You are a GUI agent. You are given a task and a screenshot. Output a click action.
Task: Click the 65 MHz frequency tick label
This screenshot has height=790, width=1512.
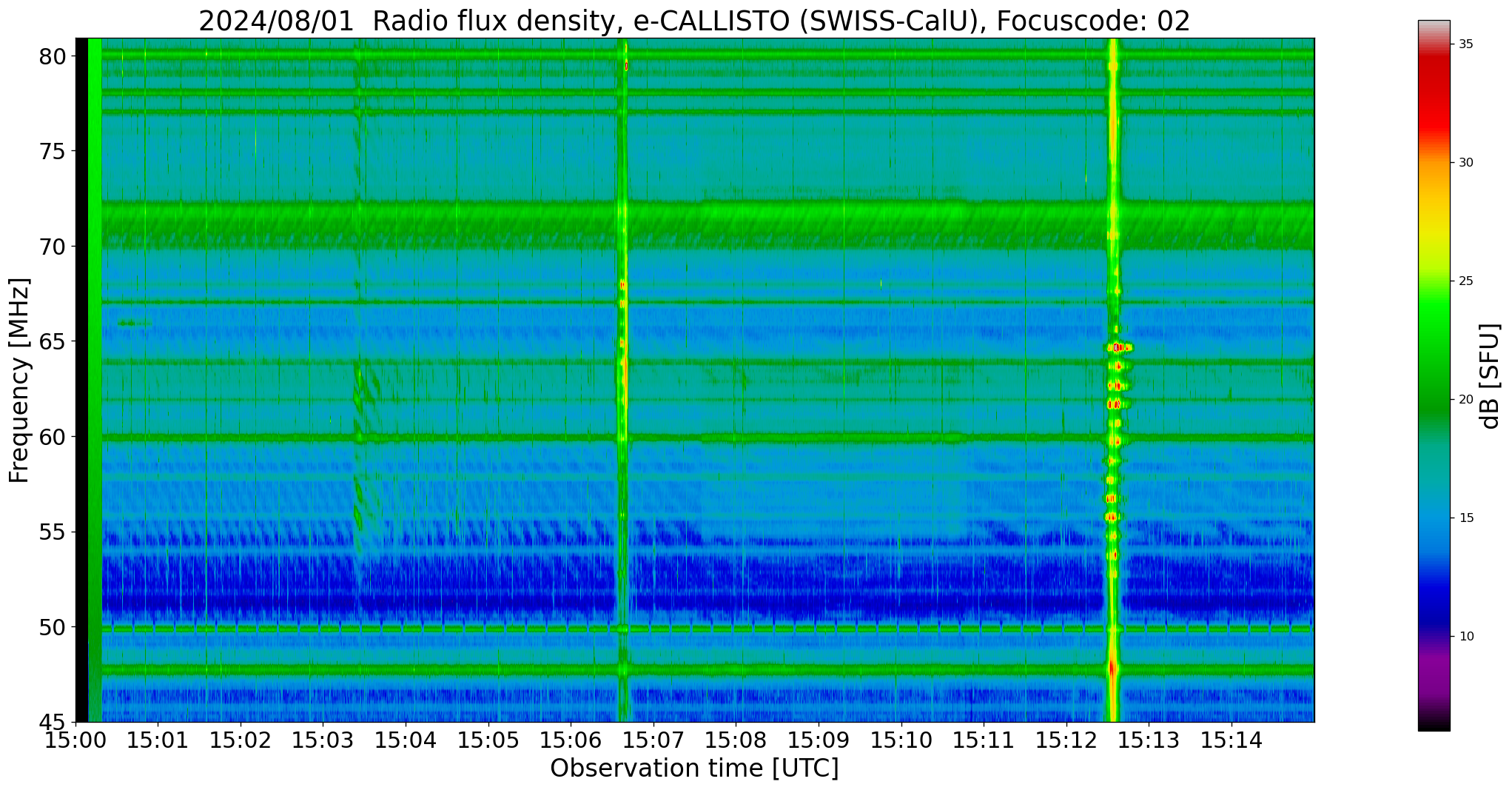(53, 341)
